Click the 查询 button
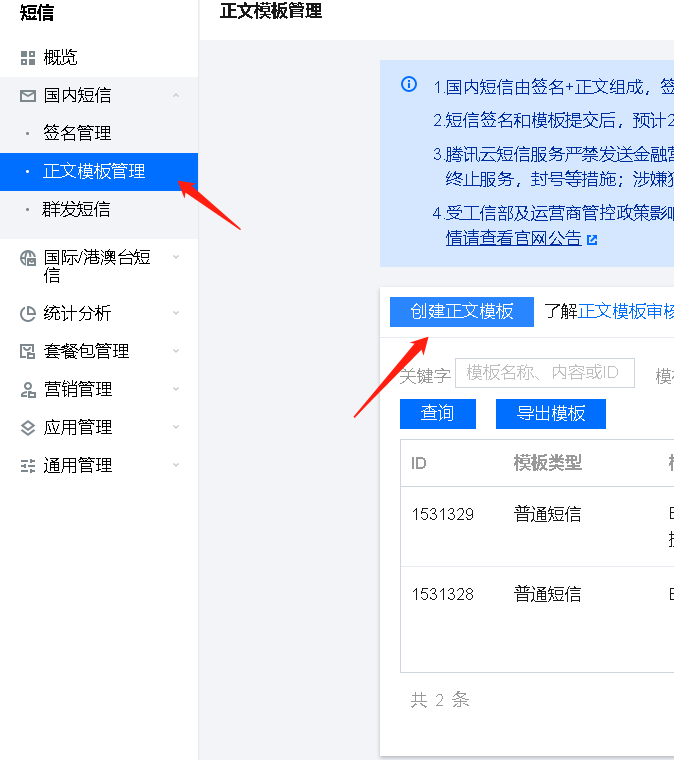This screenshot has width=674, height=760. click(438, 413)
